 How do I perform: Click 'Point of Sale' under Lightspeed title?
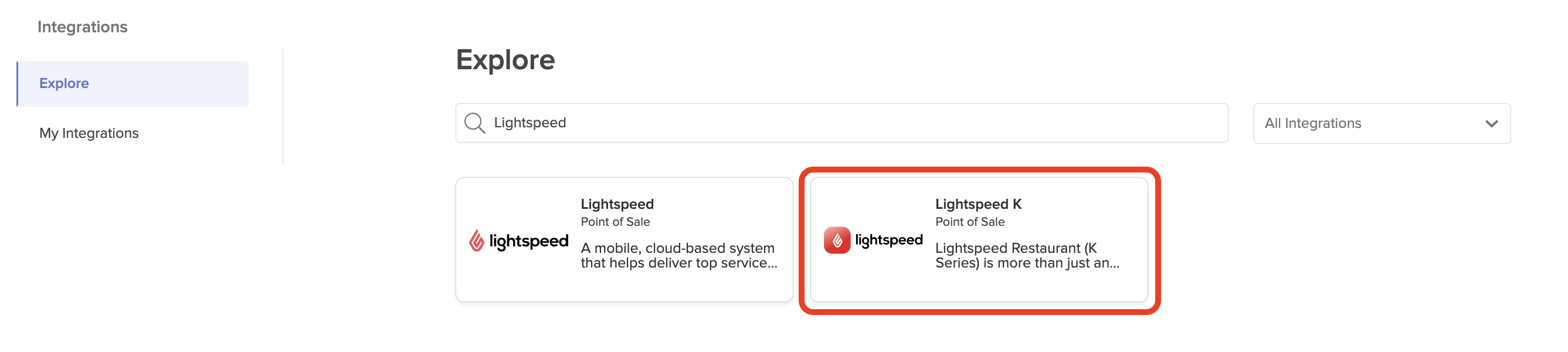coord(615,222)
